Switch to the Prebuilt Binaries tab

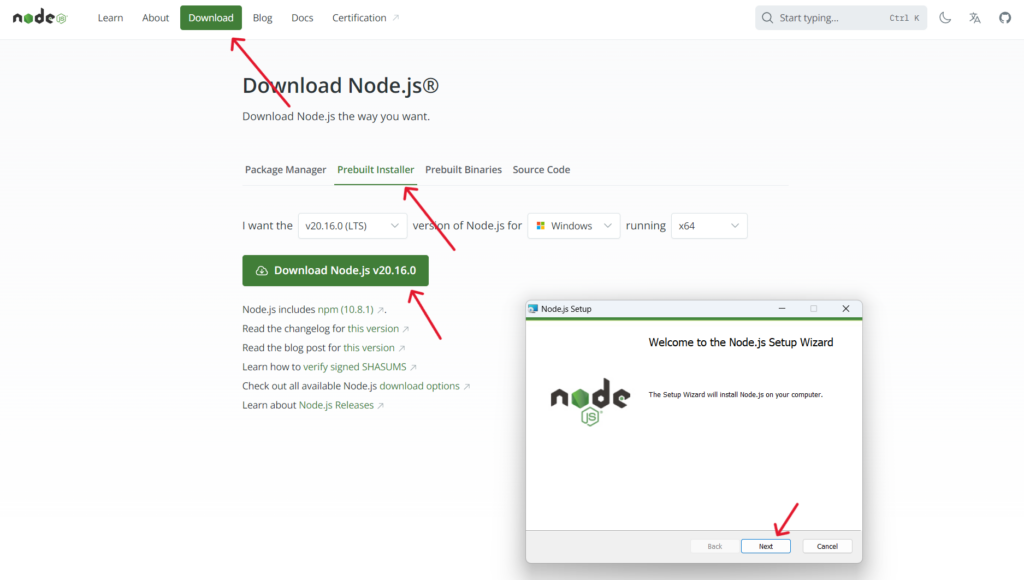pos(464,169)
